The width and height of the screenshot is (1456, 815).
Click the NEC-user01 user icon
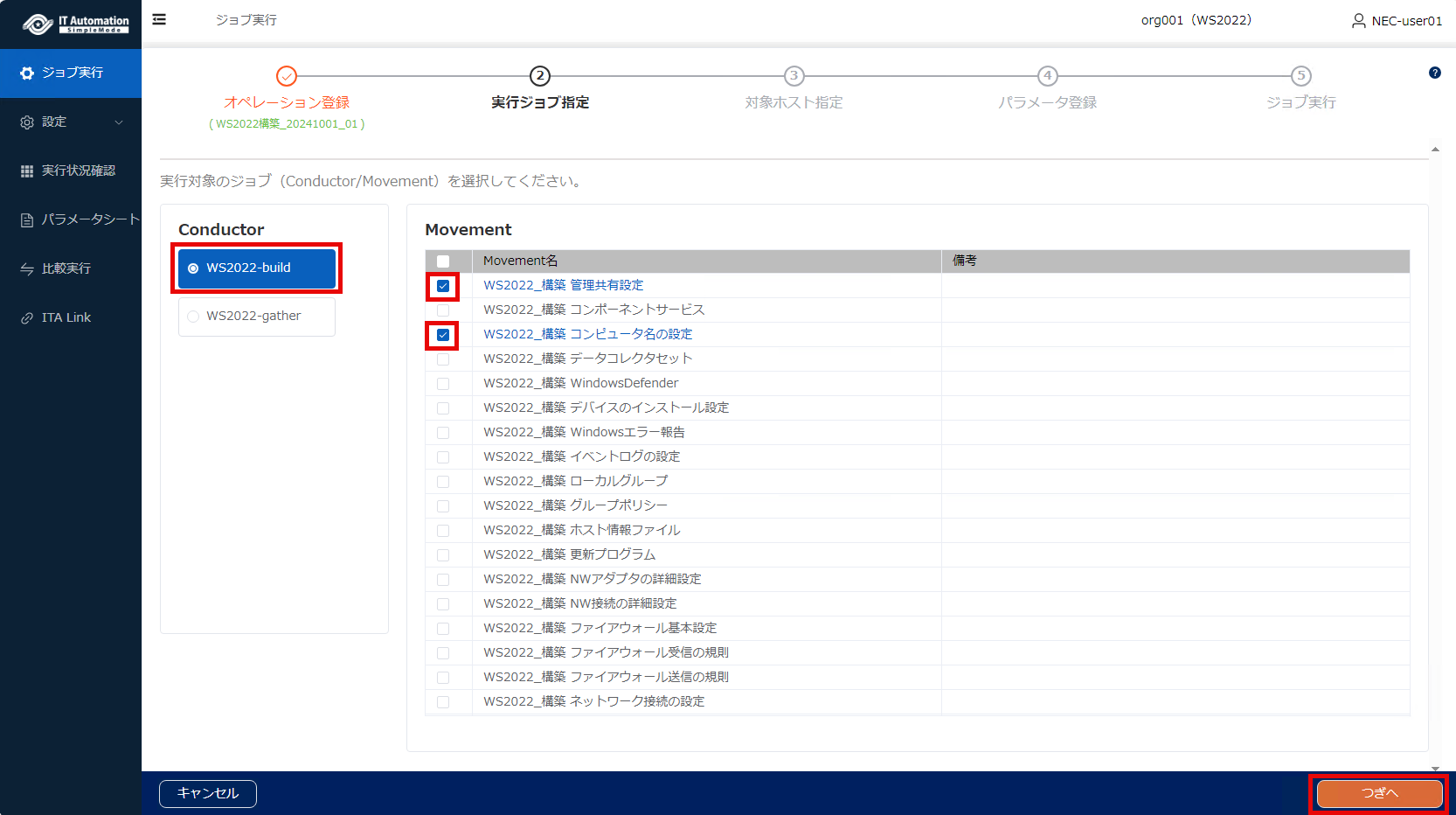(x=1358, y=20)
